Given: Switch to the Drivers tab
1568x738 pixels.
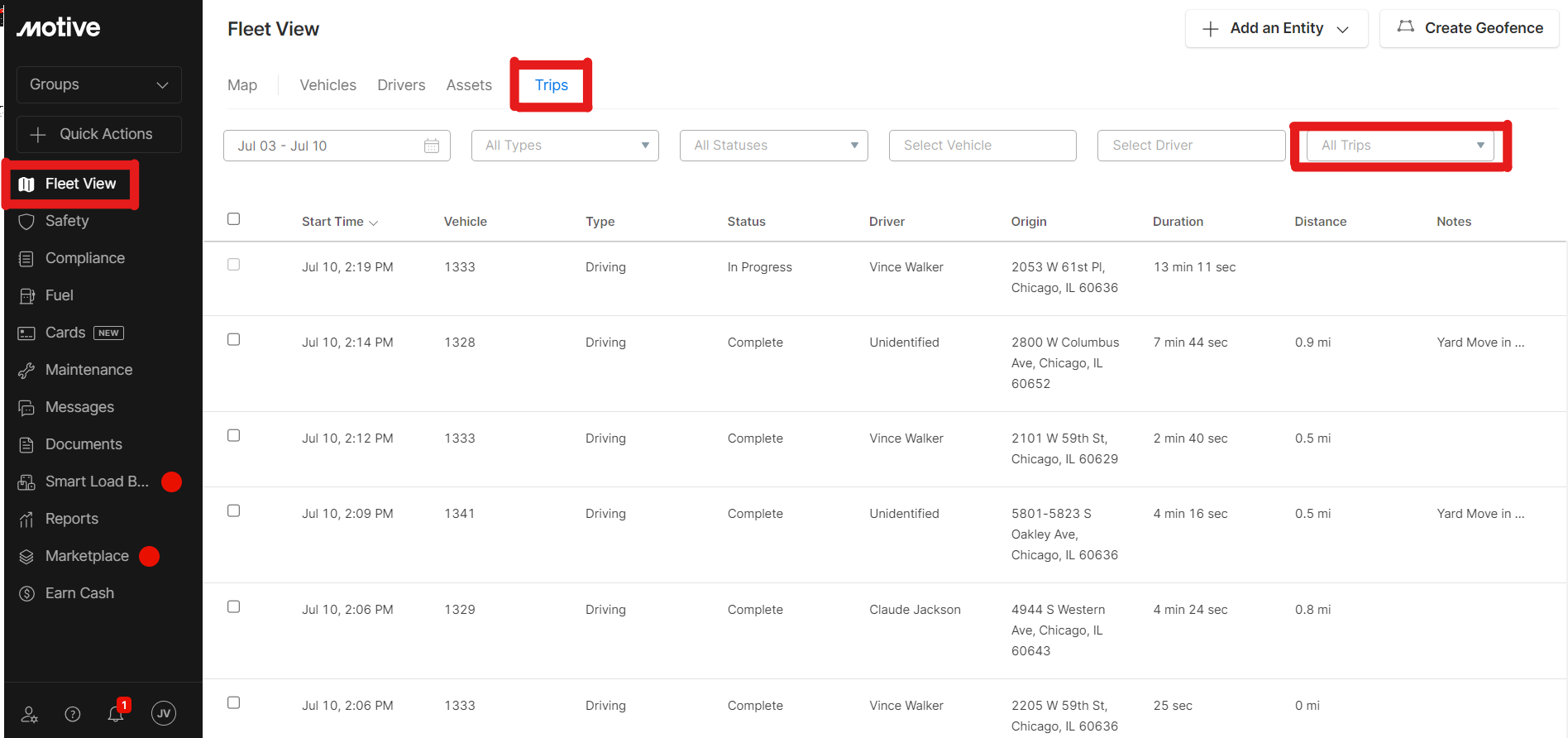Looking at the screenshot, I should click(x=401, y=85).
